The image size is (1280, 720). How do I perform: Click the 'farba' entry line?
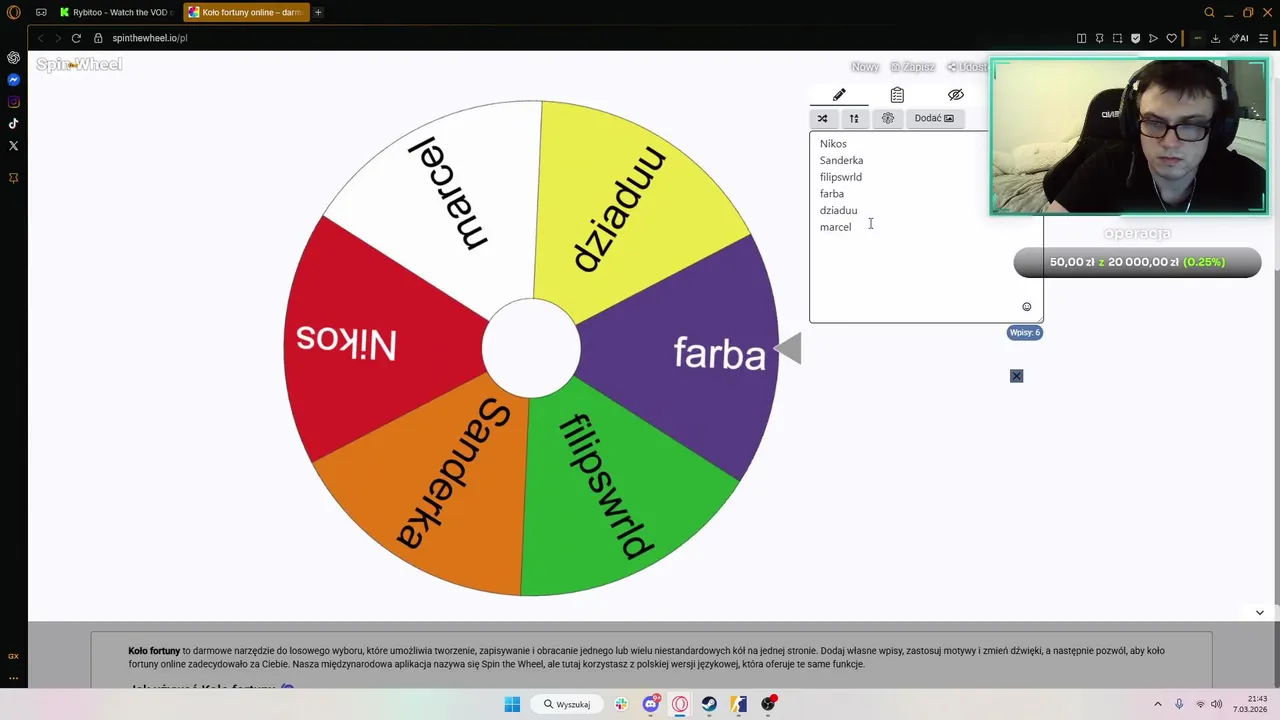[x=831, y=194]
